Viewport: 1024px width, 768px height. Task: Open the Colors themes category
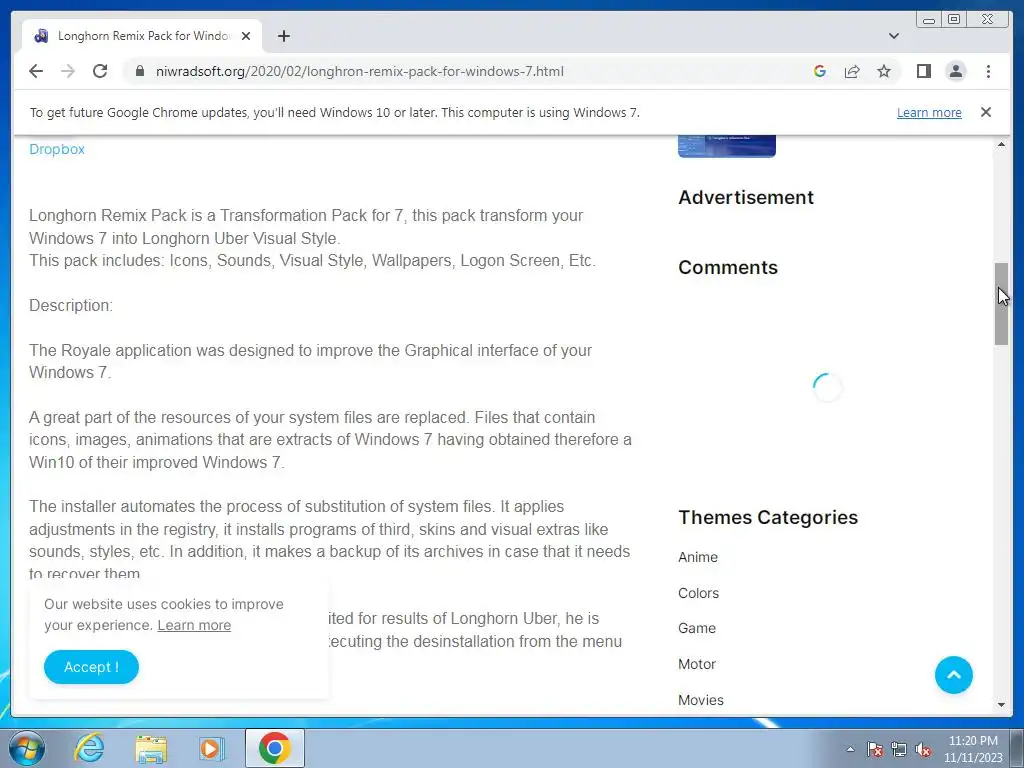pyautogui.click(x=698, y=593)
